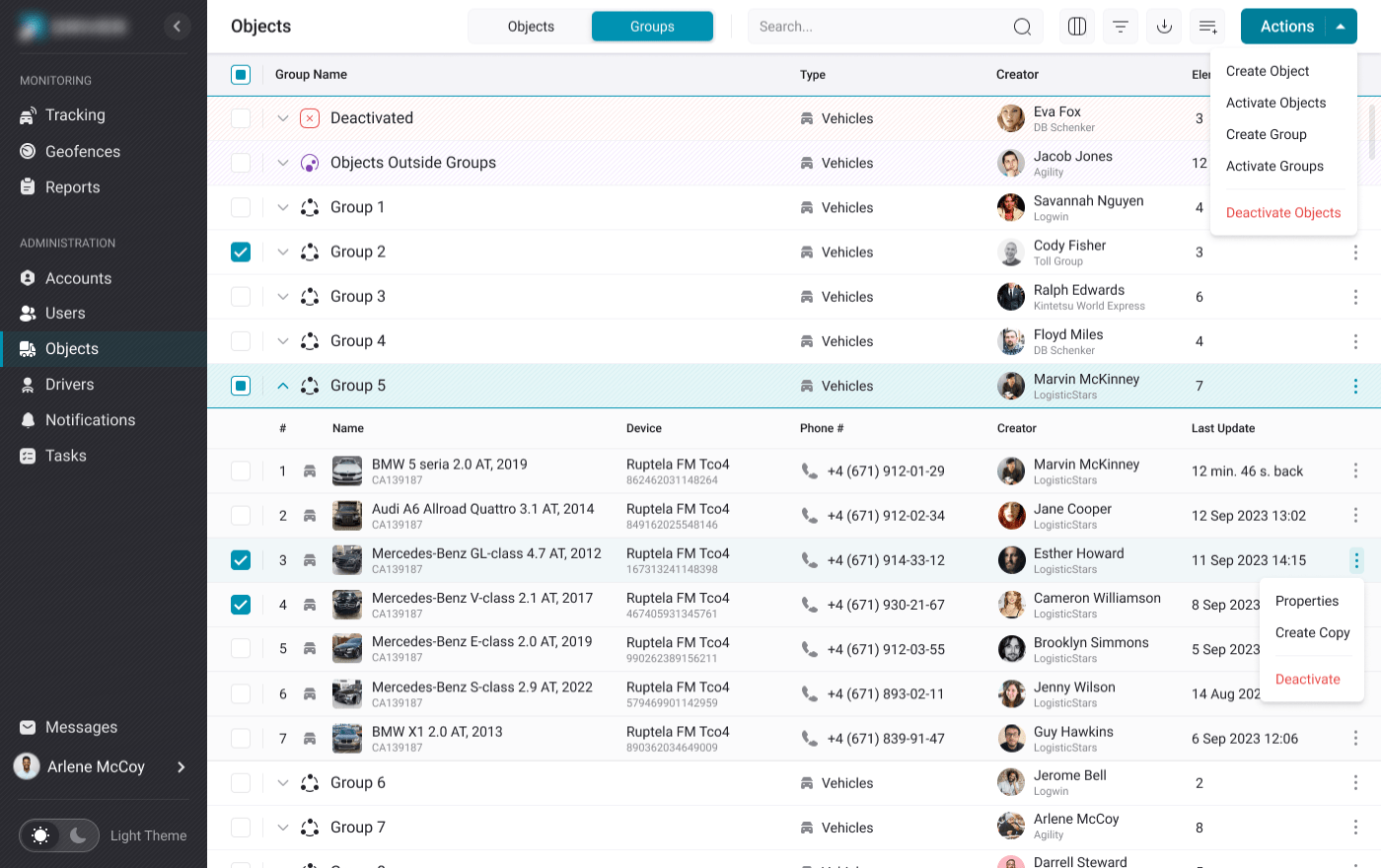Viewport: 1381px width, 868px height.
Task: Click the add-list icon beside Actions
Action: (x=1207, y=27)
